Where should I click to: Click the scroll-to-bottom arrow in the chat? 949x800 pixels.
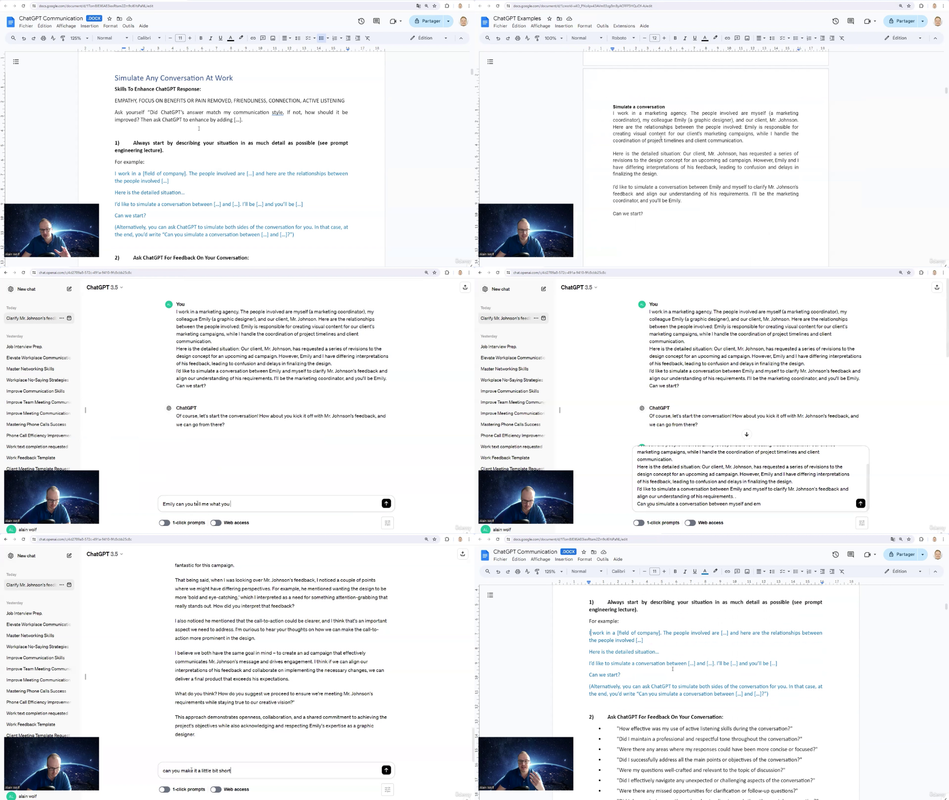click(746, 434)
